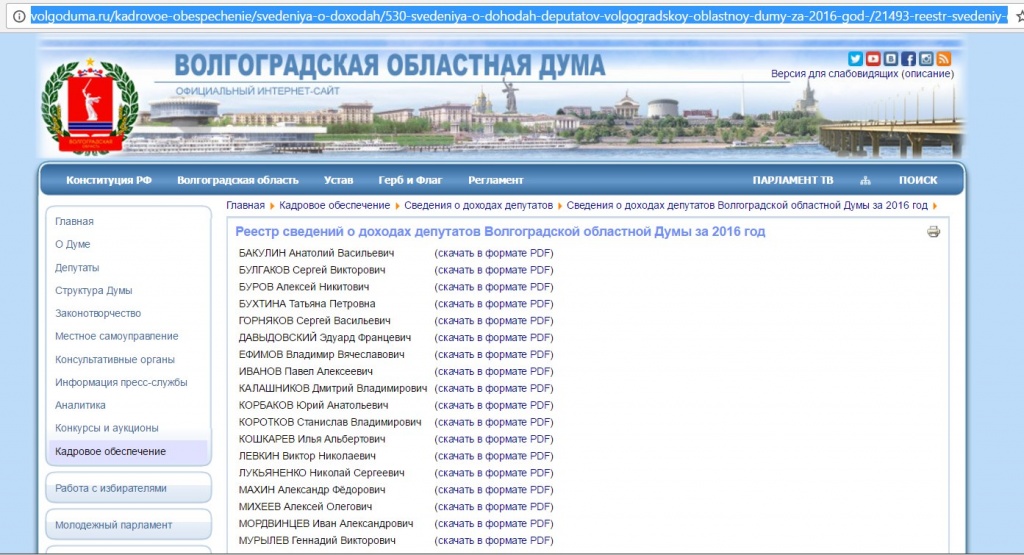This screenshot has height=555, width=1024.
Task: Download PDF for ЛУКЬЯНЕНКО Николай Сергеевич
Action: pos(494,473)
